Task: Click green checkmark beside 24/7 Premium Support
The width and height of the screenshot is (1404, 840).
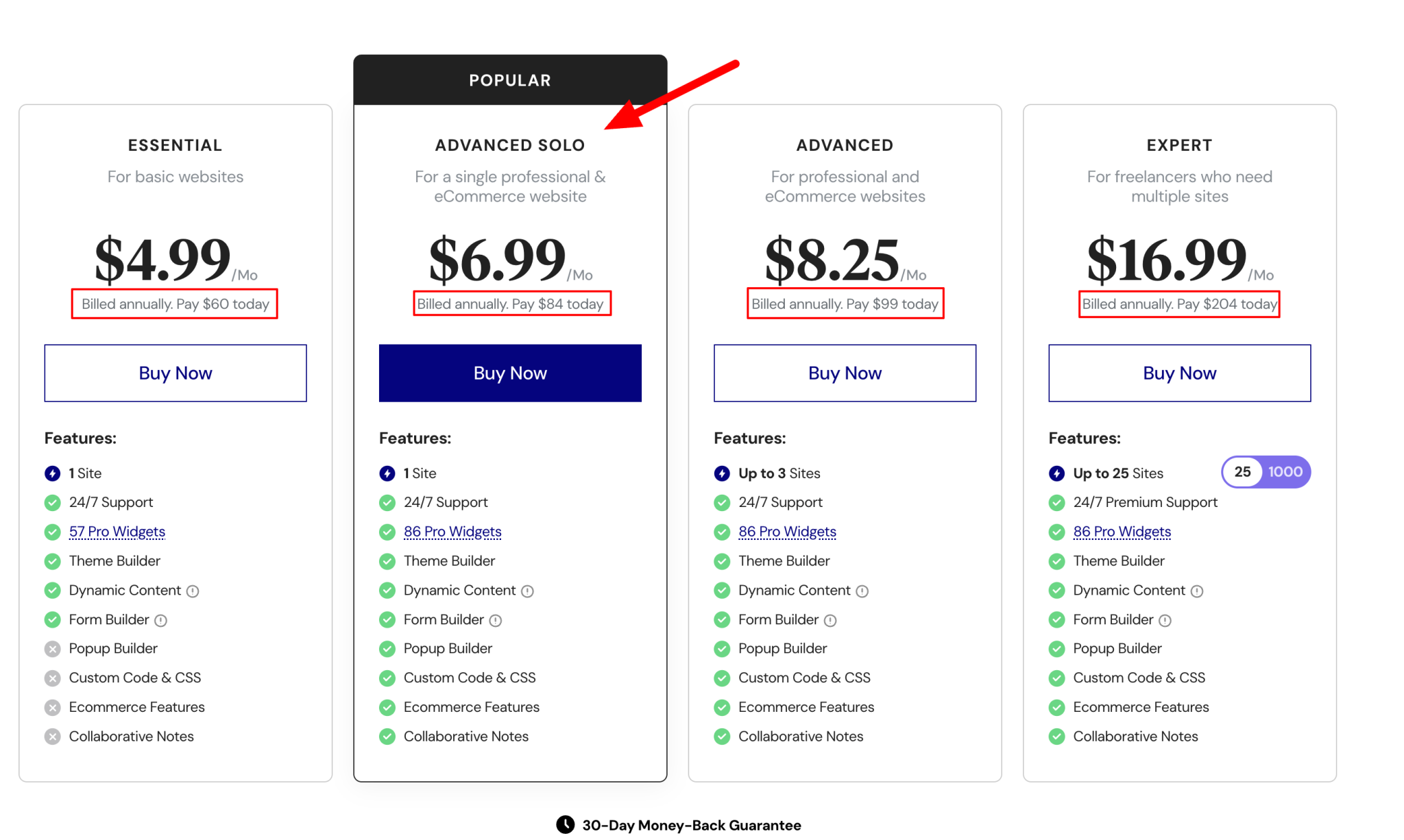Action: coord(1056,502)
